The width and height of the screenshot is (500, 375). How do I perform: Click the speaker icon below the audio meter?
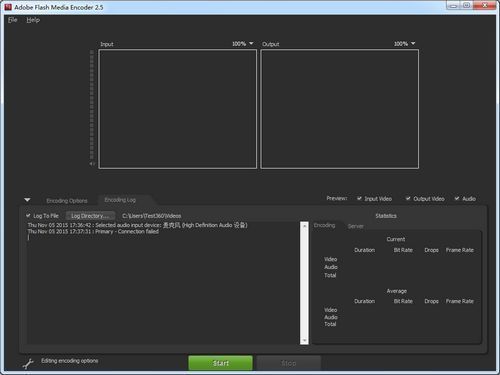pos(92,164)
